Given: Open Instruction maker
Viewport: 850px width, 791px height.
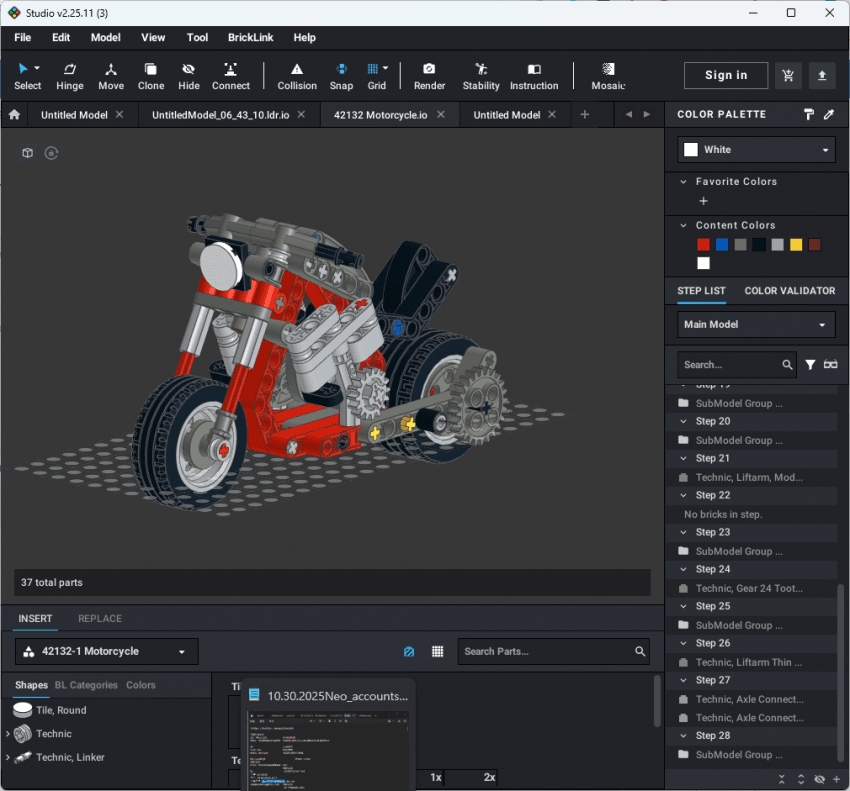Looking at the screenshot, I should point(534,76).
